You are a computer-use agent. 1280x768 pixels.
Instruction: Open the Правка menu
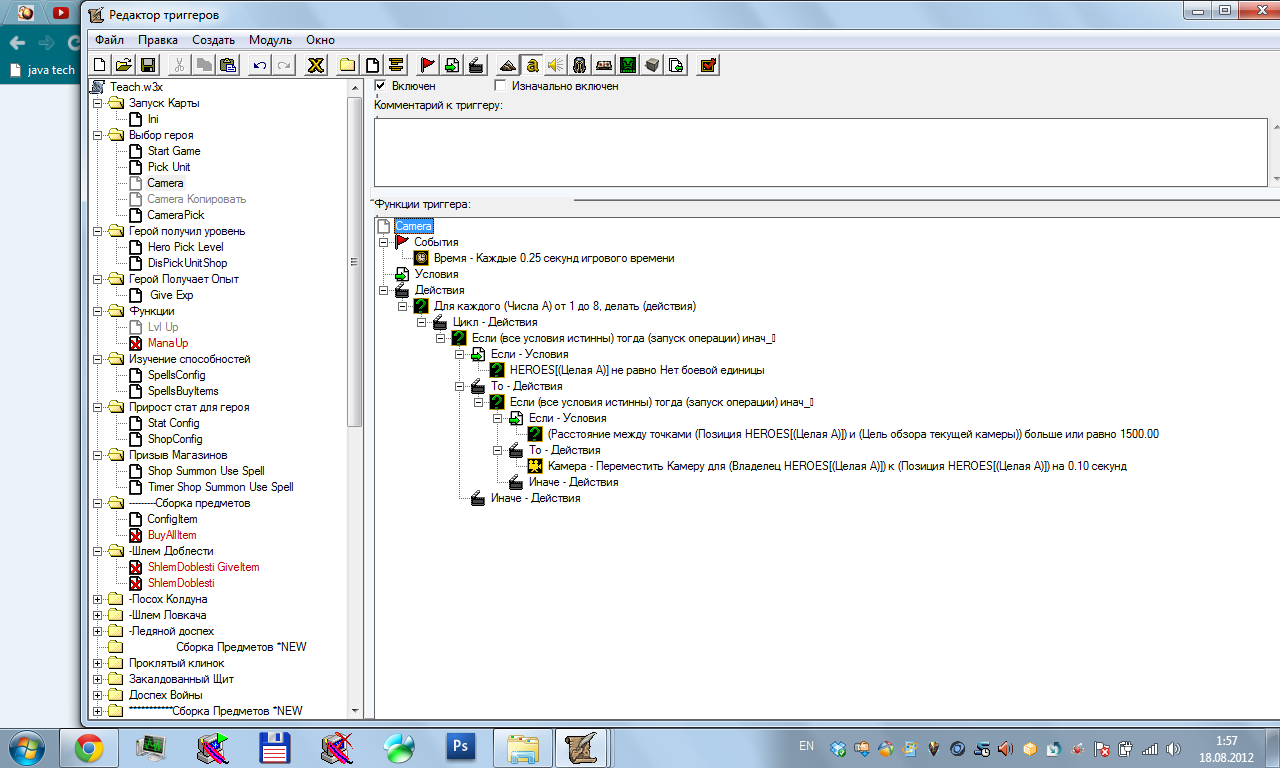(x=158, y=40)
